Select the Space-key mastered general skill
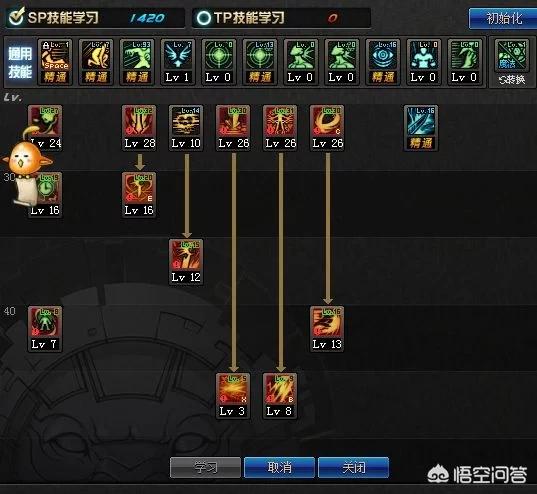The width and height of the screenshot is (537, 494). (x=55, y=62)
